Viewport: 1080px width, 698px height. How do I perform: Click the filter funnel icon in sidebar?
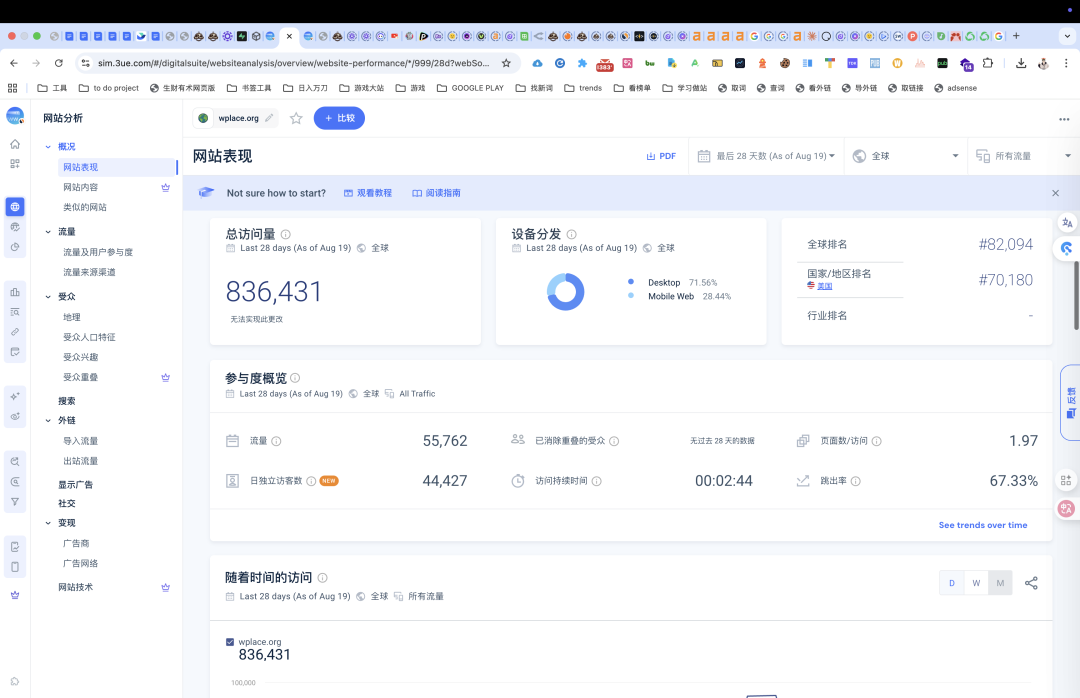[x=15, y=502]
